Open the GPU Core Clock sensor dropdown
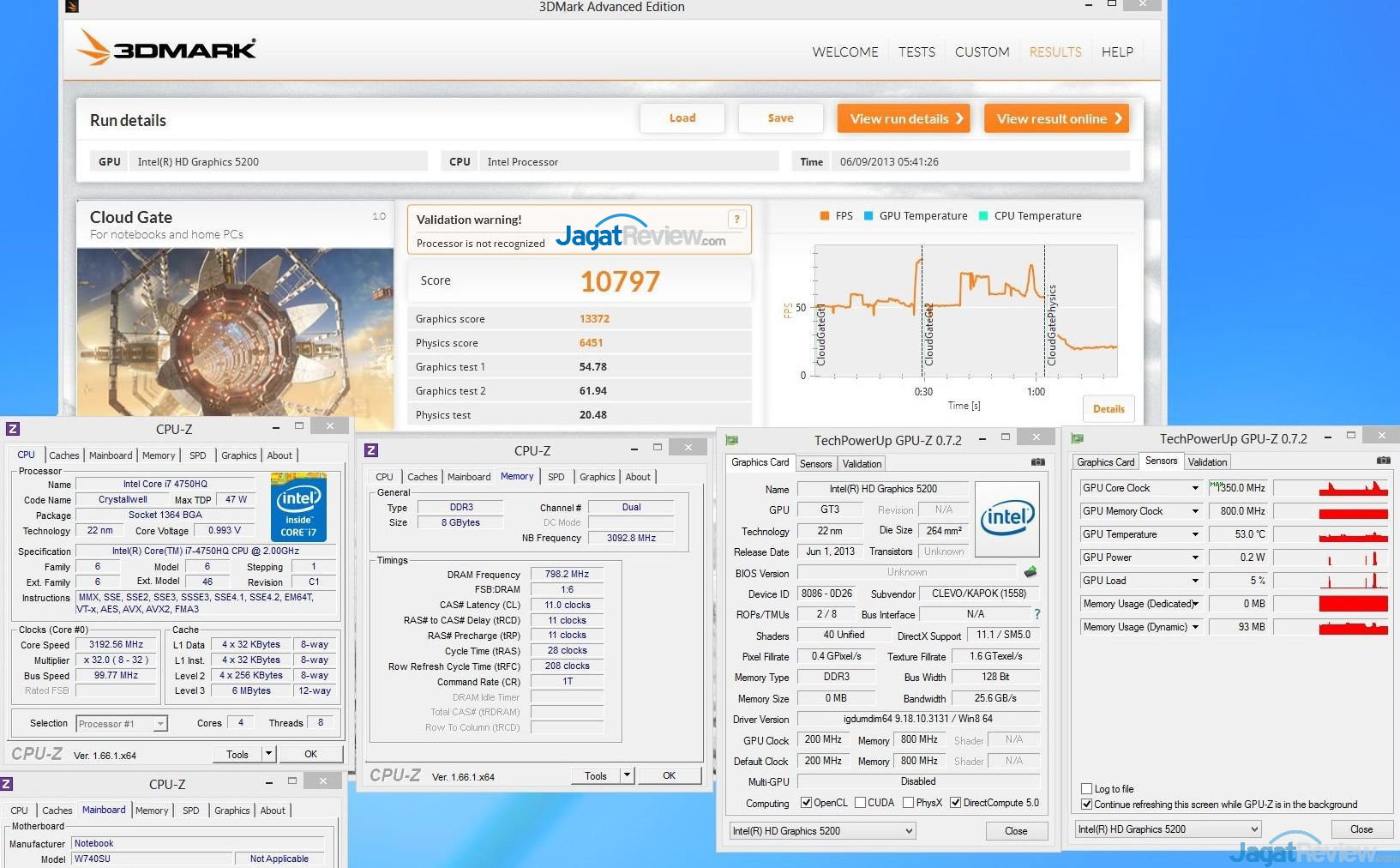Screen dimensions: 1400x868 pyautogui.click(x=1195, y=488)
